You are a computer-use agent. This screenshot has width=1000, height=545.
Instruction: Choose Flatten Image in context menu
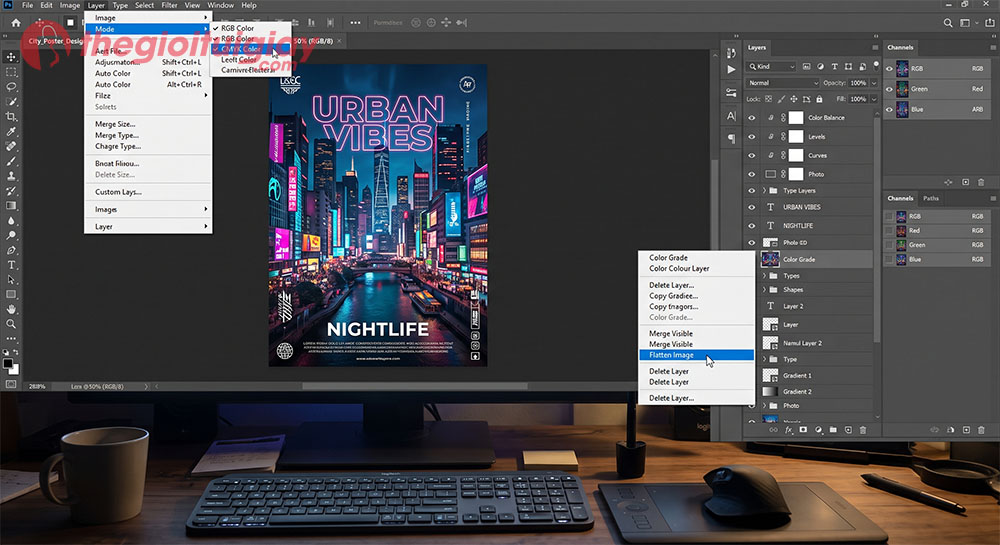(x=696, y=355)
